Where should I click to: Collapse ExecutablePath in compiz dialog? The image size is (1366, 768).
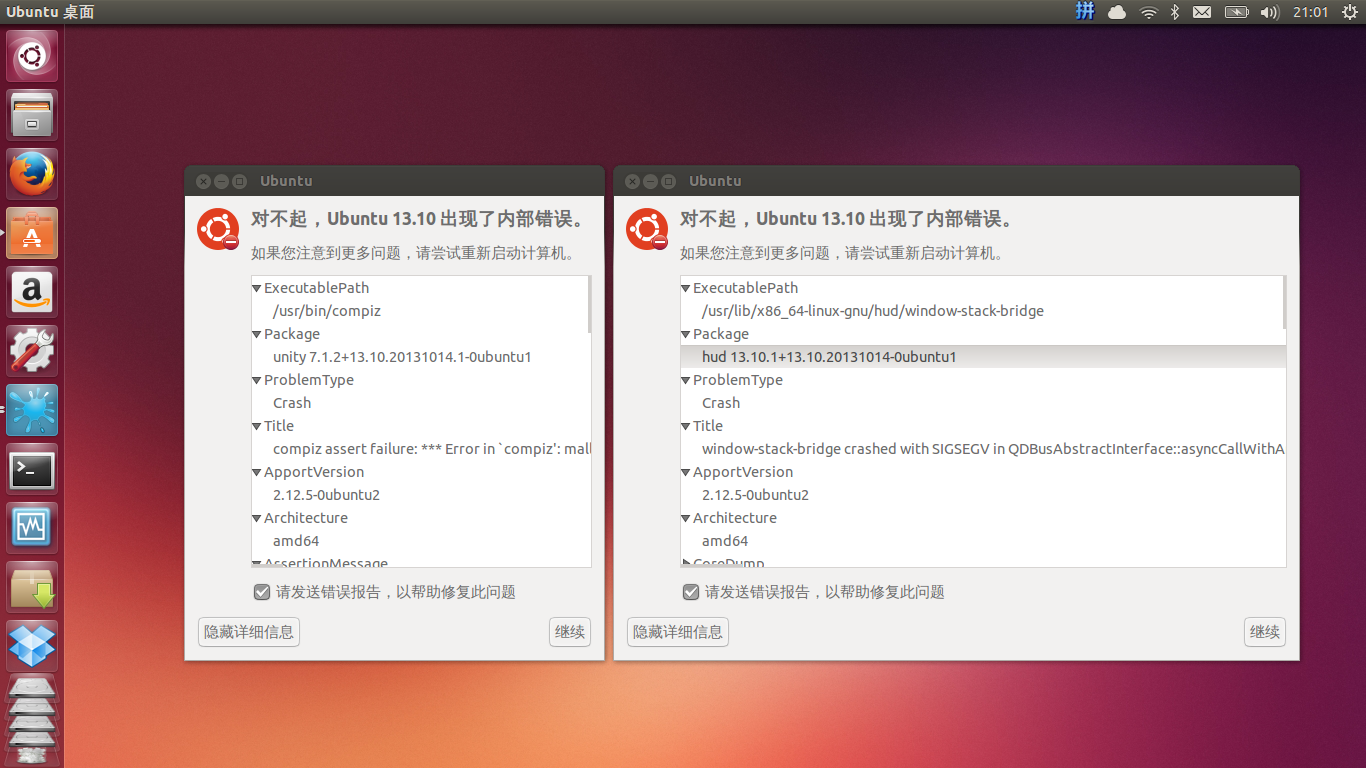point(257,288)
